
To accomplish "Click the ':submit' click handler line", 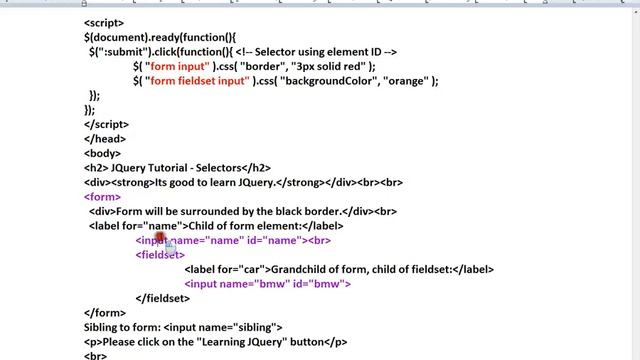I will pos(243,52).
